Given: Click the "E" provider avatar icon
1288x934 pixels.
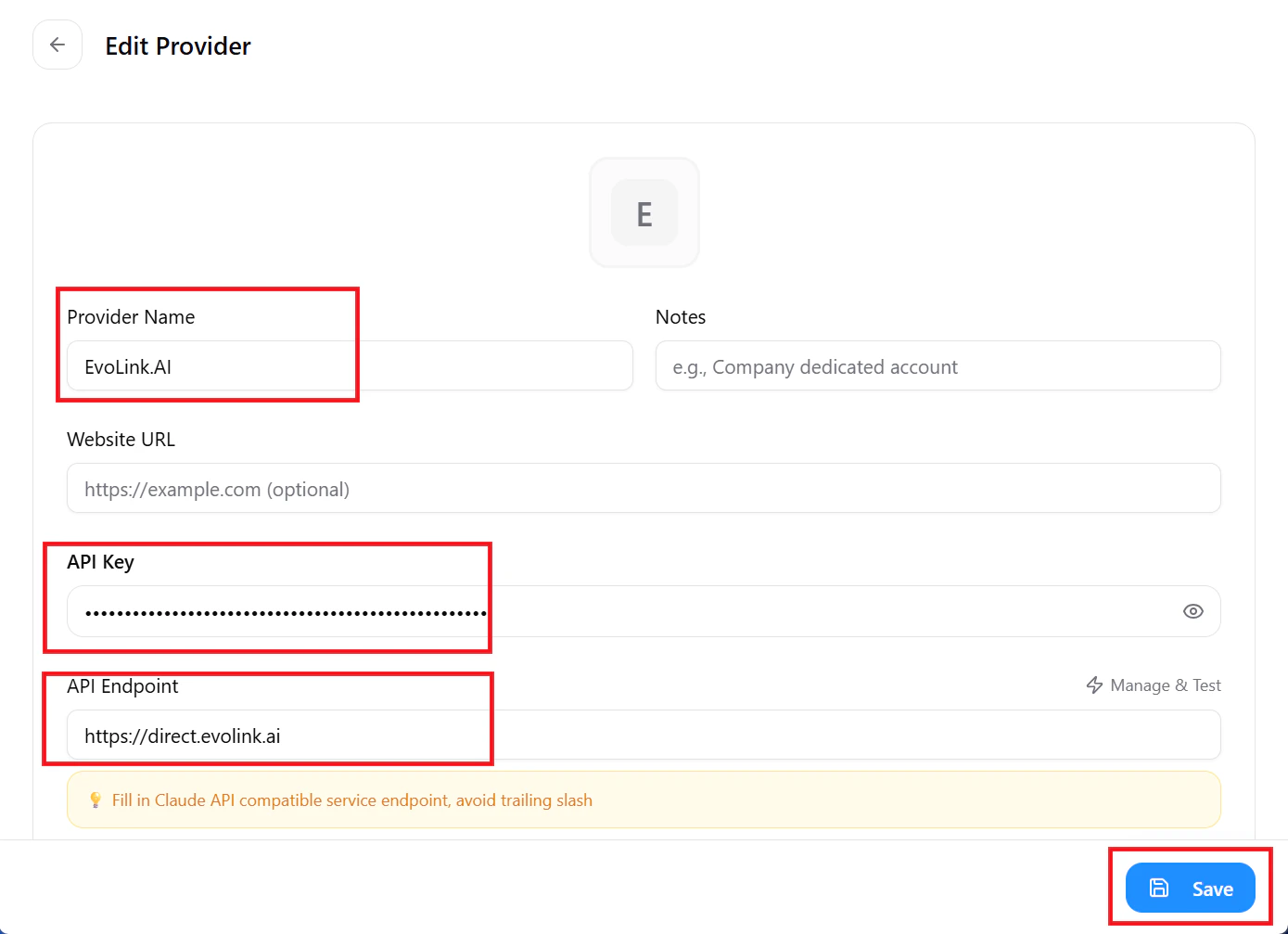Looking at the screenshot, I should 644,212.
